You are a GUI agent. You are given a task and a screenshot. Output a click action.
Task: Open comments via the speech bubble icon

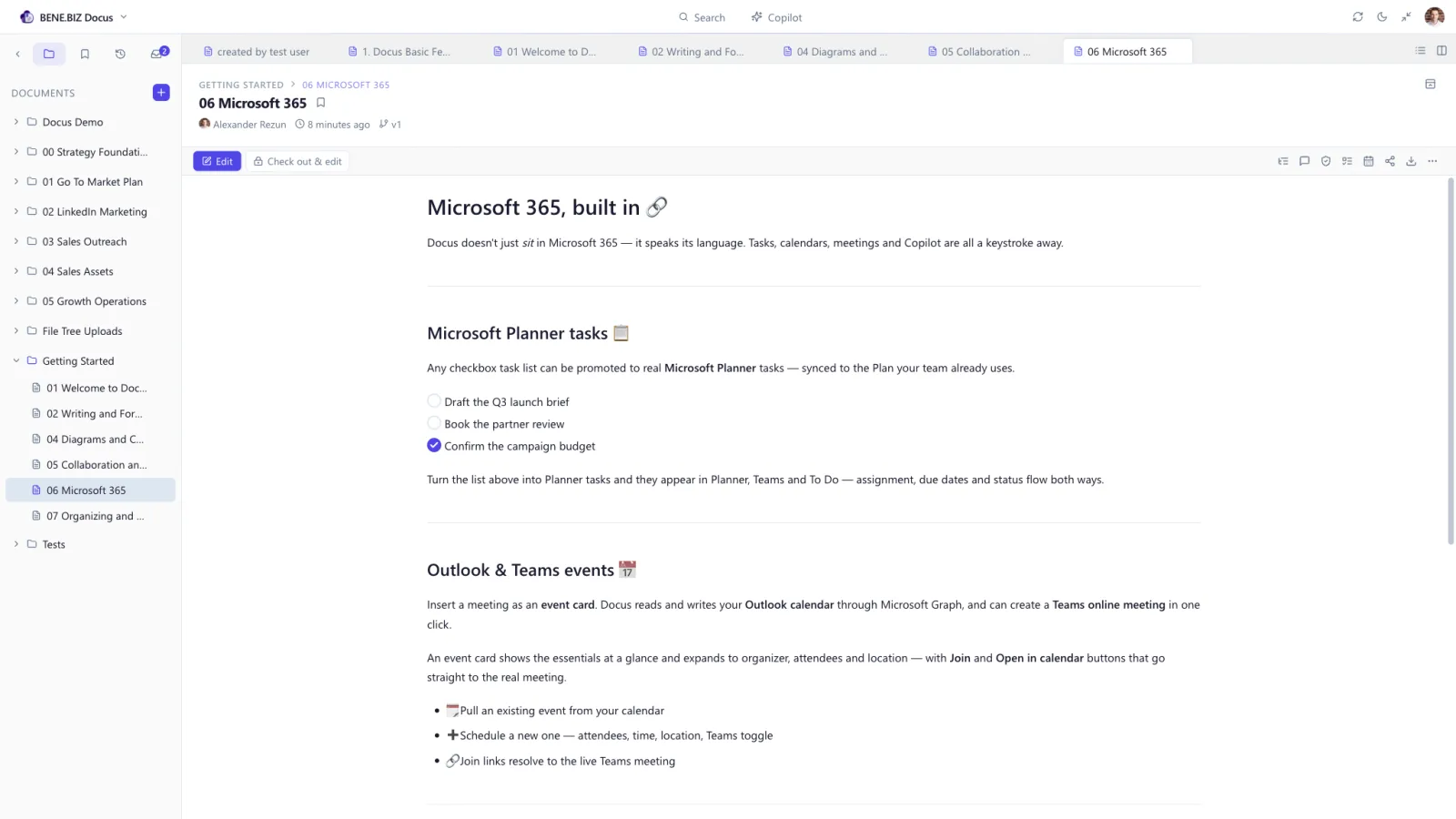(1304, 161)
